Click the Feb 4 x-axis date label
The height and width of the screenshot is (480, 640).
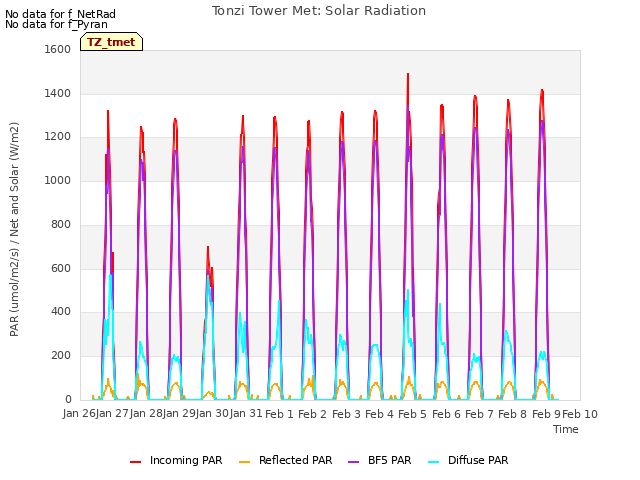click(379, 414)
